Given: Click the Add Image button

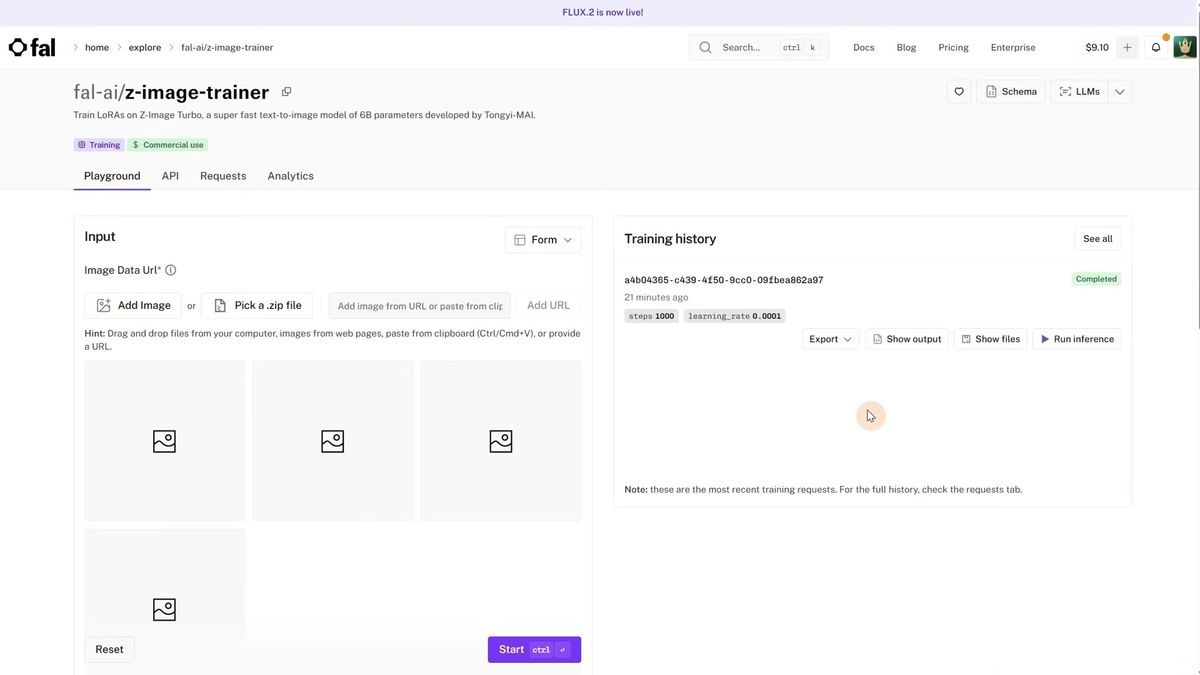Looking at the screenshot, I should coord(133,306).
